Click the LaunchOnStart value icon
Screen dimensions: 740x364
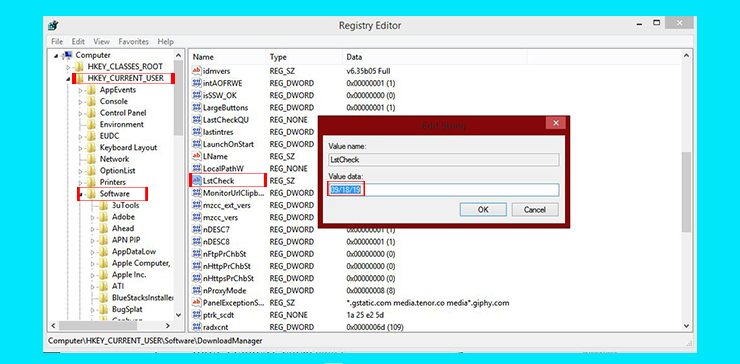197,144
